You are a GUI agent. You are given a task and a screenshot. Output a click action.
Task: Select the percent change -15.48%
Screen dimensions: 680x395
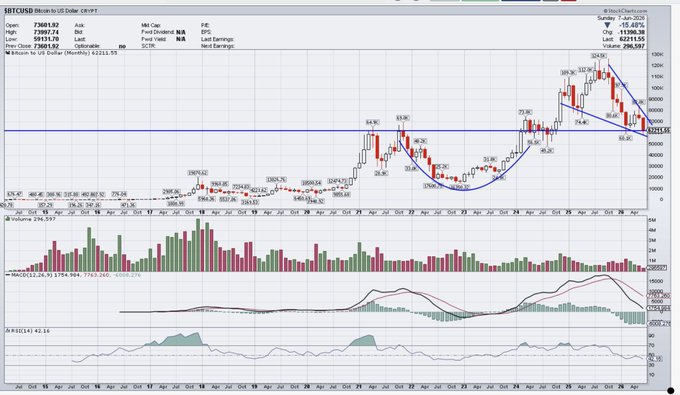pyautogui.click(x=632, y=26)
